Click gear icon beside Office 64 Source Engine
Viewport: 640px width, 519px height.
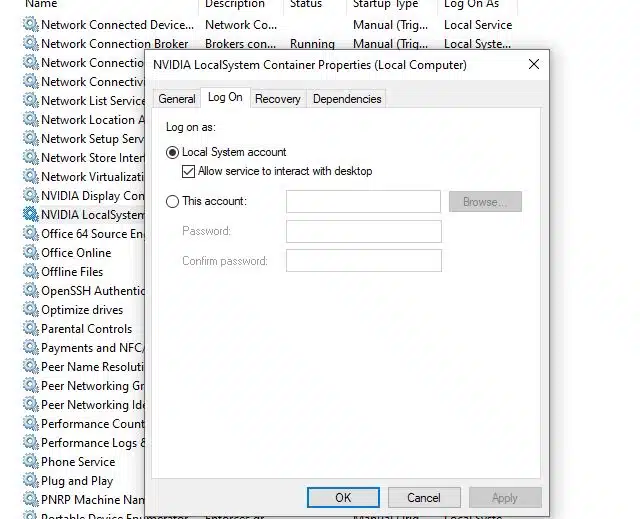coord(31,233)
